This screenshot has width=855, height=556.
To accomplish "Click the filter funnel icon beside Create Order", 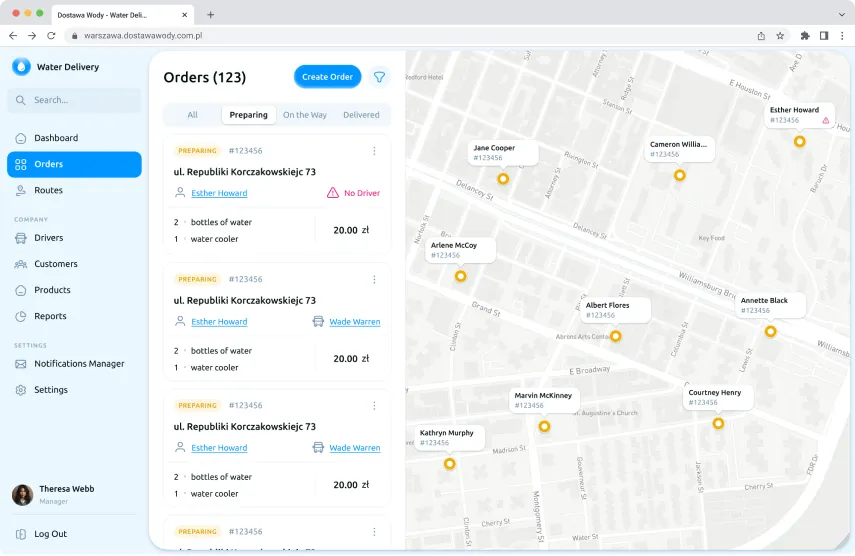I will pyautogui.click(x=379, y=77).
